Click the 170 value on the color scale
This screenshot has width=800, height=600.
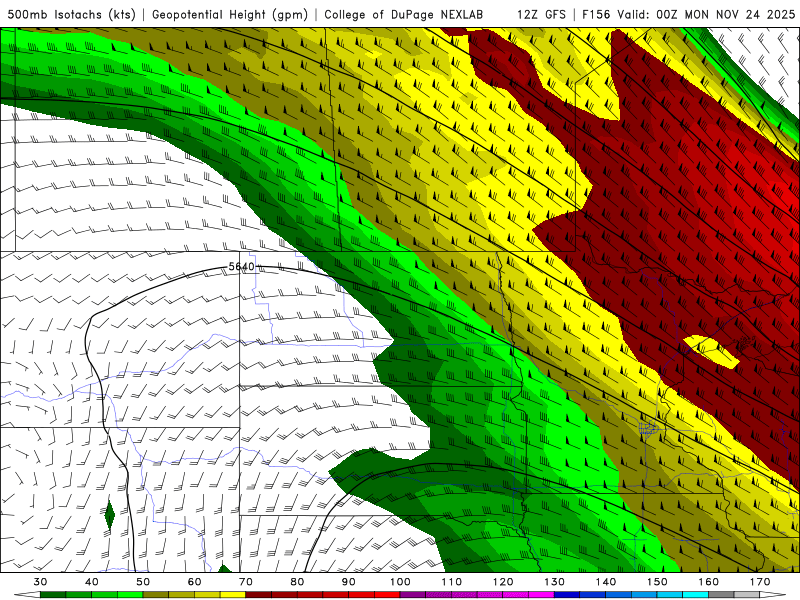[x=760, y=582]
